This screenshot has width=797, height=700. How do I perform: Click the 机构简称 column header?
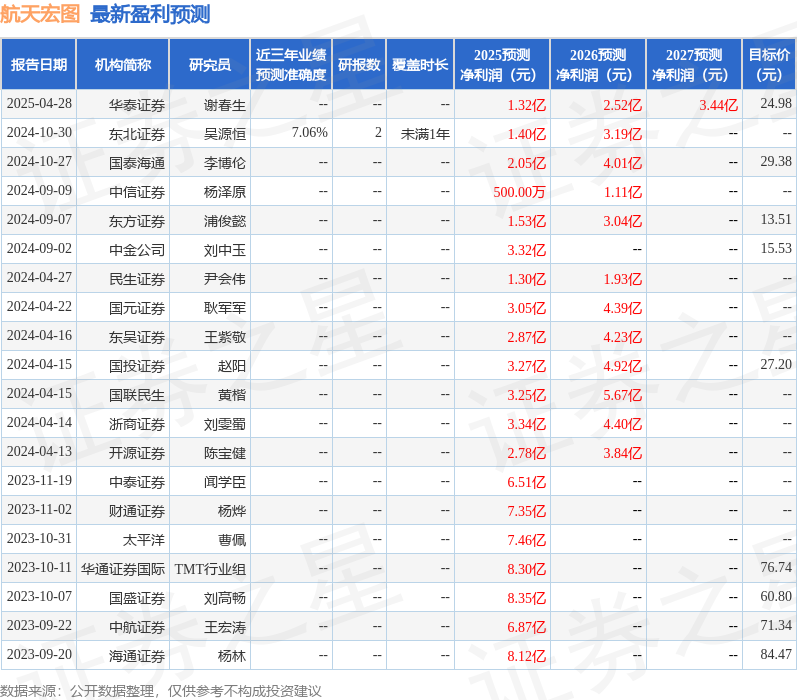[x=122, y=65]
